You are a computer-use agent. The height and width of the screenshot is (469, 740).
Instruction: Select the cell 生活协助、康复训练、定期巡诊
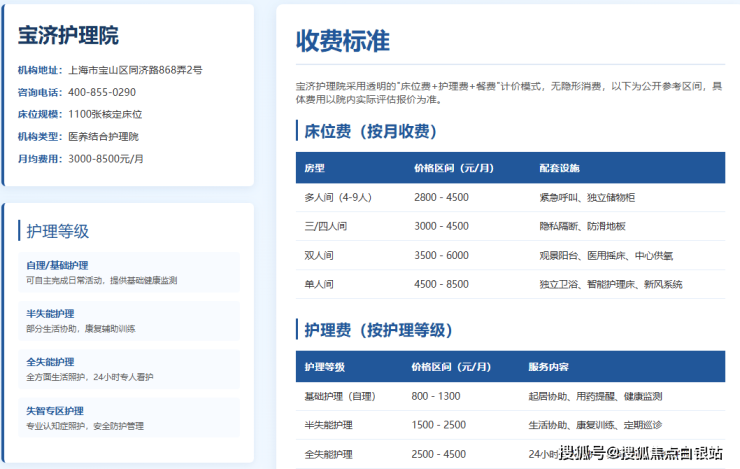point(595,425)
